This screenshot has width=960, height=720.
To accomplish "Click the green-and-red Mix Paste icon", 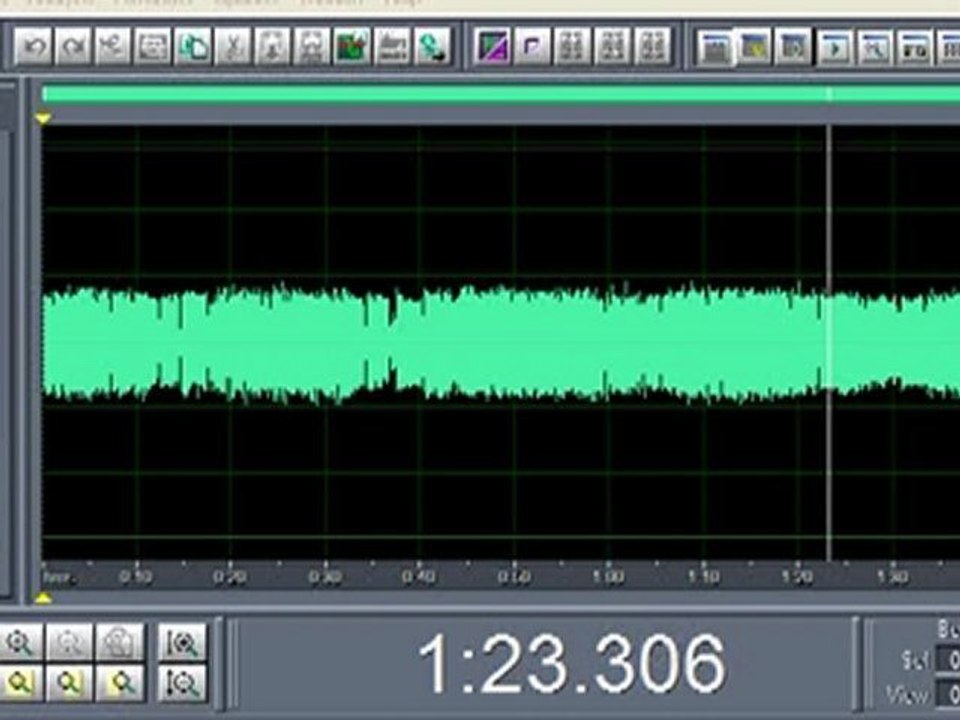I will (x=352, y=47).
